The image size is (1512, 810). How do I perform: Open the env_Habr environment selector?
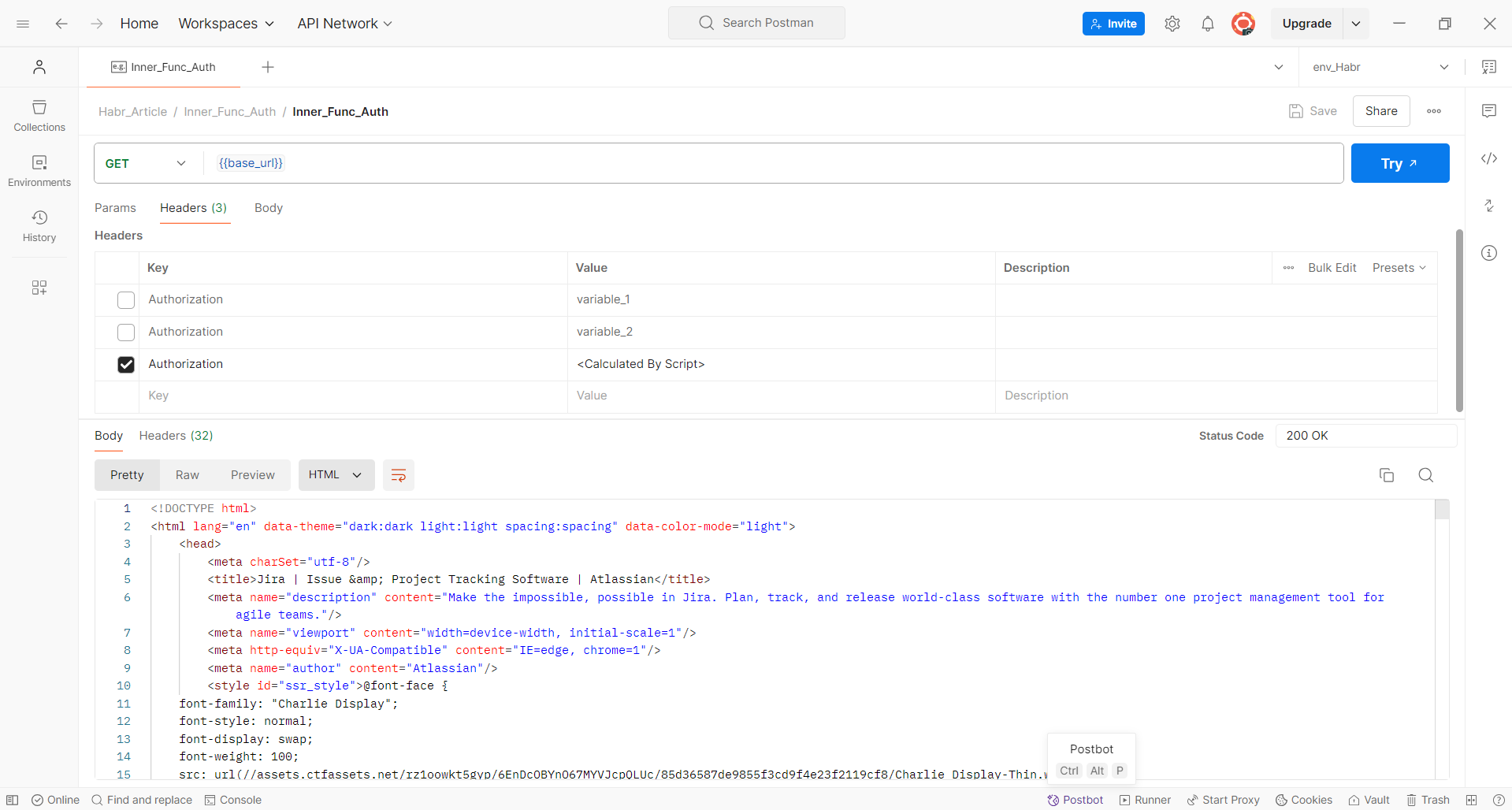pos(1380,67)
